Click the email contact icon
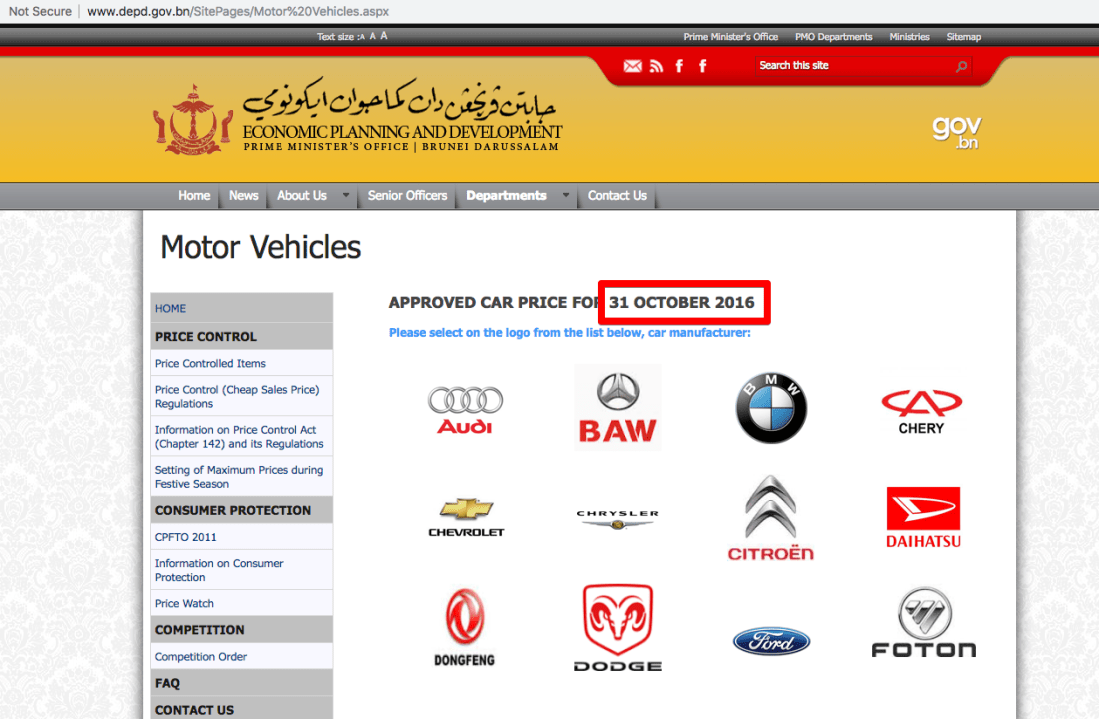The image size is (1099, 719). pyautogui.click(x=632, y=65)
